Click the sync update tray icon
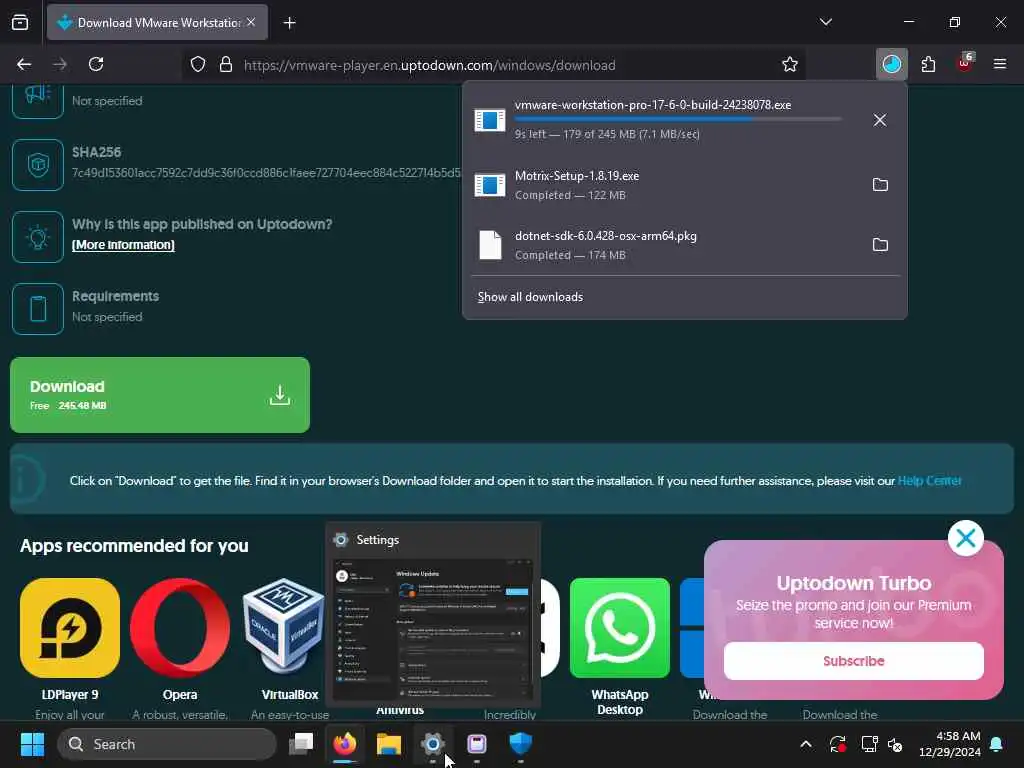 point(838,744)
